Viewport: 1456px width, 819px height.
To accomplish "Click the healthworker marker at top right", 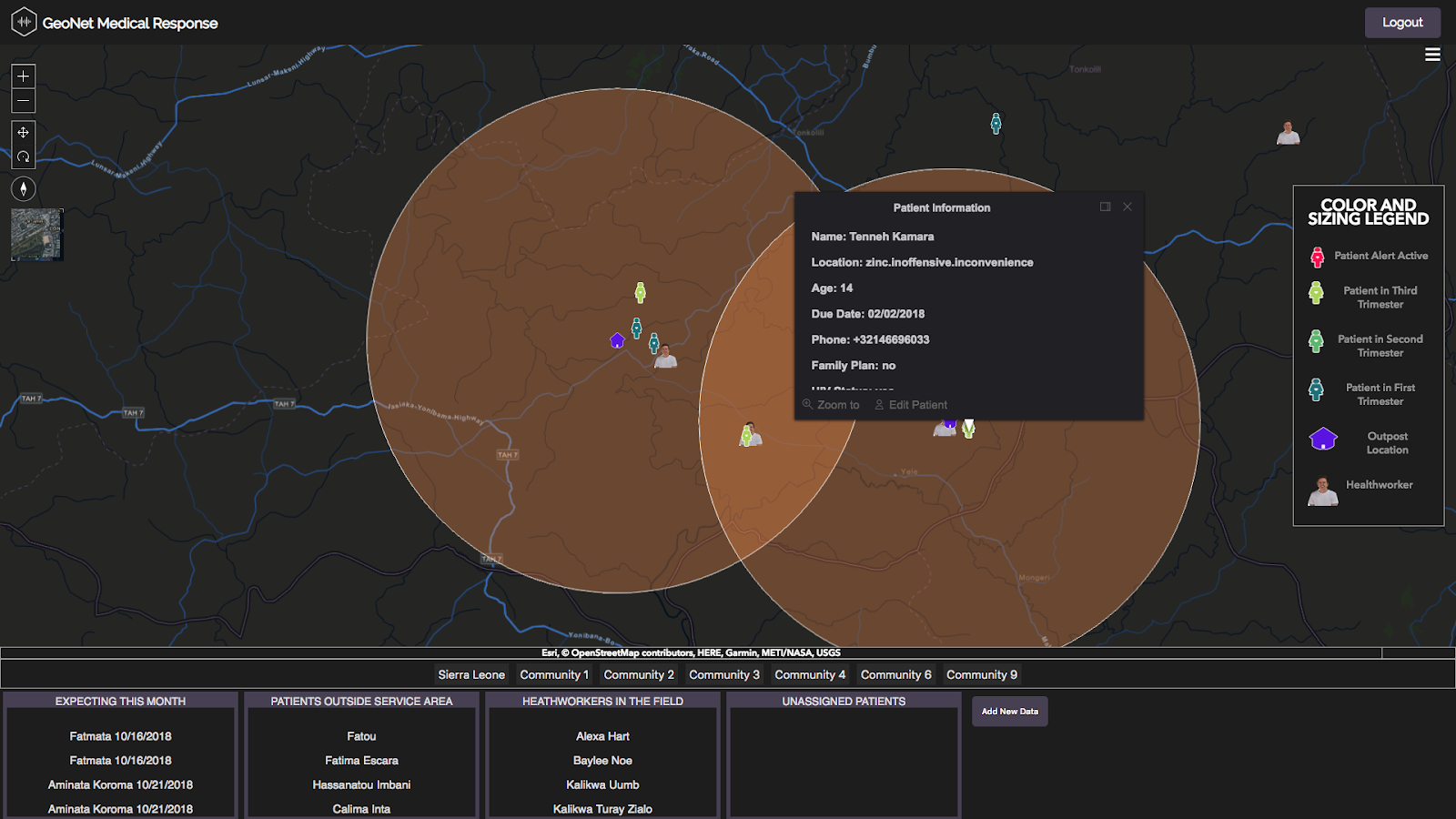I will click(x=1288, y=134).
